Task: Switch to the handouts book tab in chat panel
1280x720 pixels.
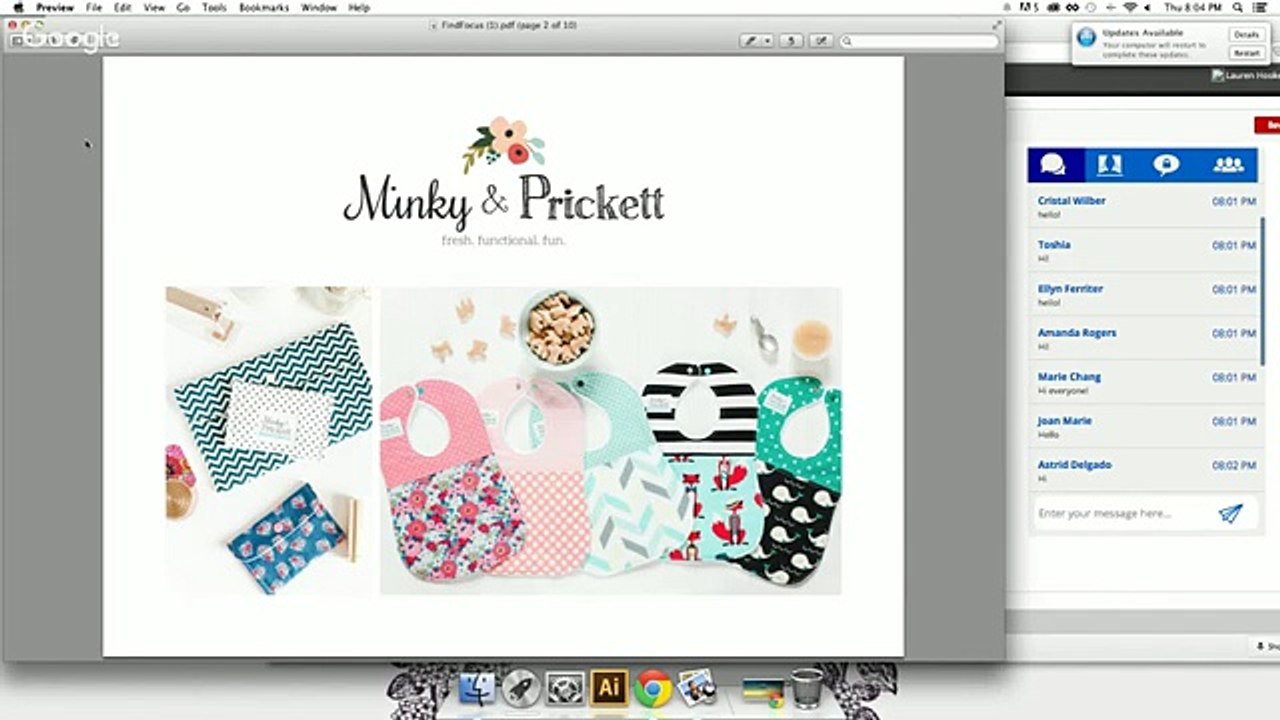Action: coord(1110,165)
